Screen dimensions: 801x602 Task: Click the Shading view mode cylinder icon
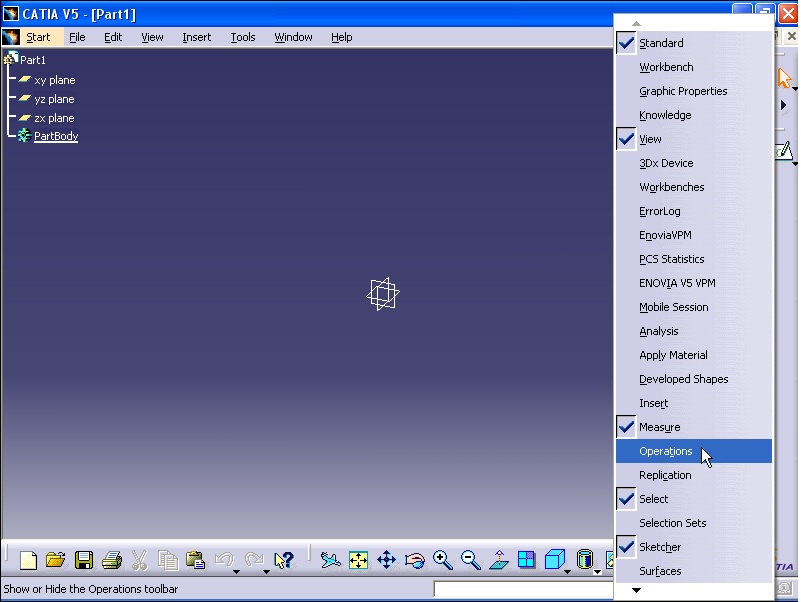coord(584,559)
